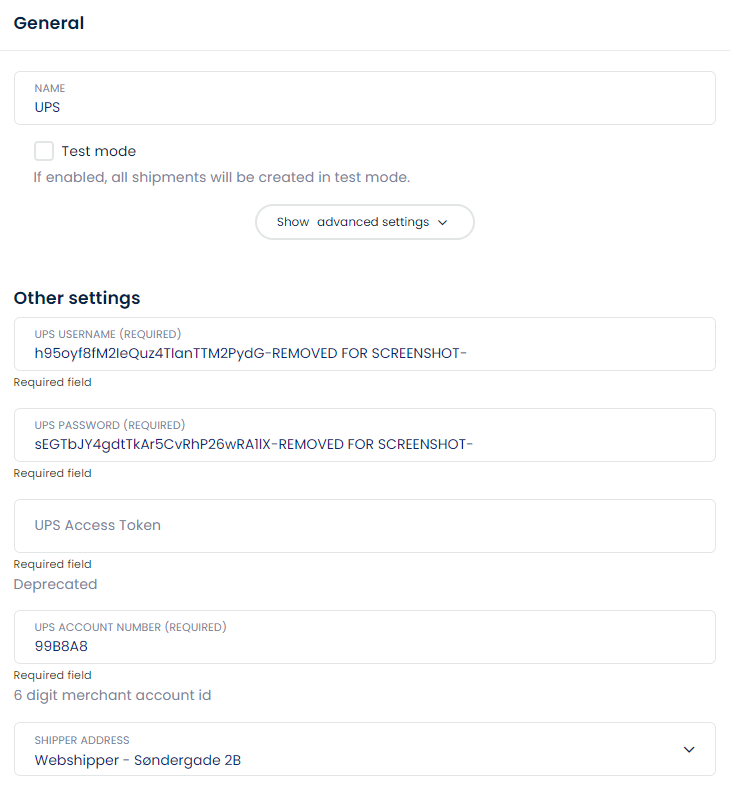Screen dimensions: 730x799
Task: Select the empty UPS Access Token field
Action: pos(365,526)
